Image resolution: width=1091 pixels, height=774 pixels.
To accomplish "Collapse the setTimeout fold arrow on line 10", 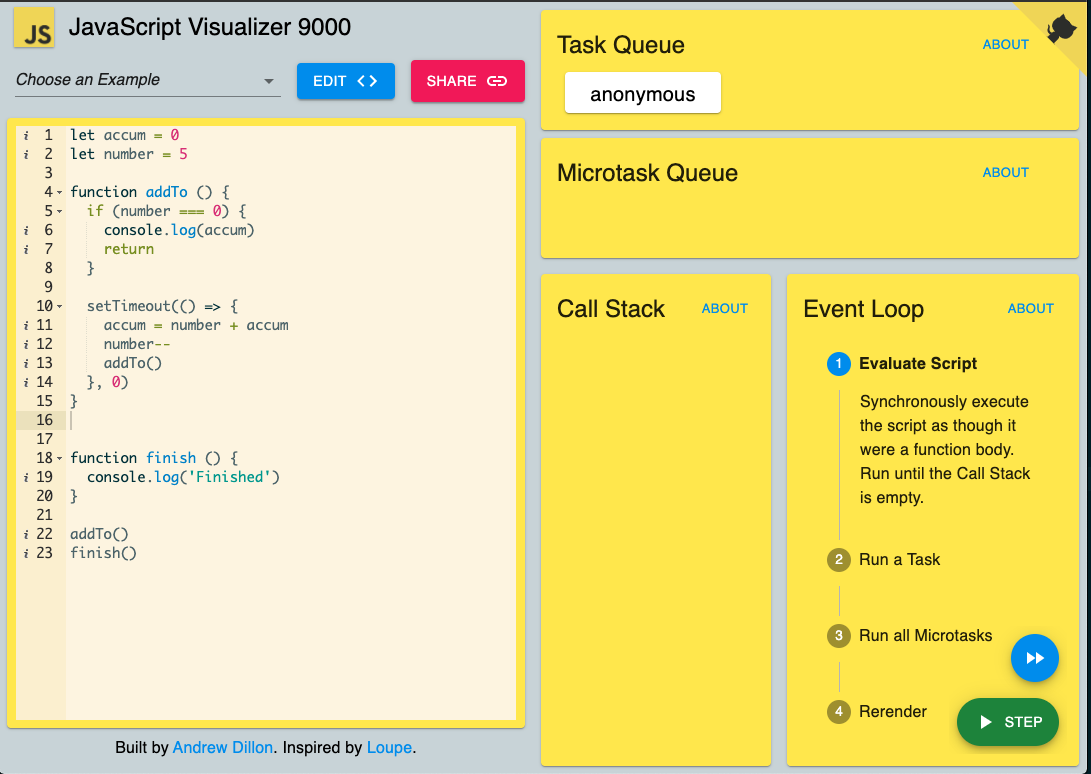I will click(60, 306).
